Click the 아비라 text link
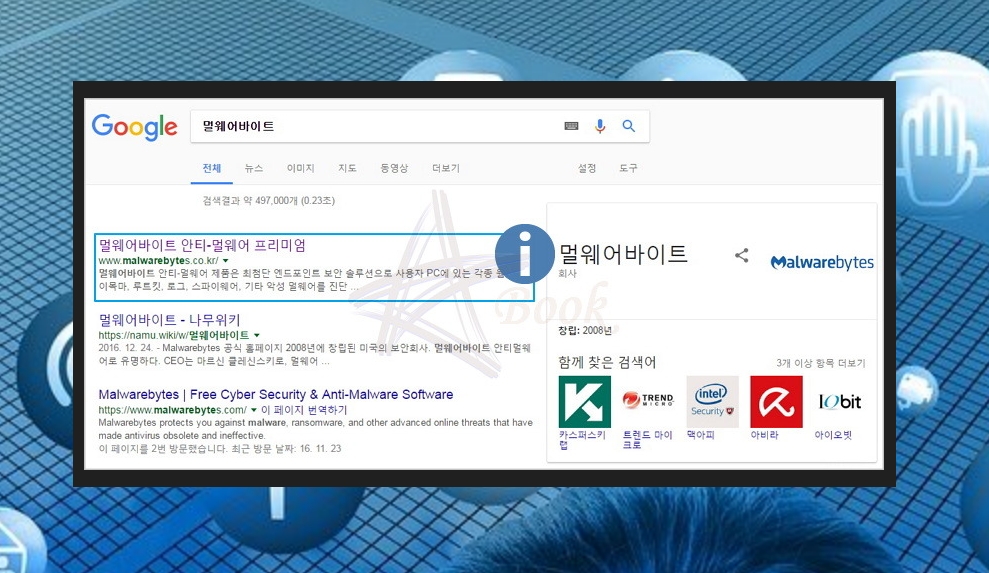This screenshot has height=573, width=989. 764,435
